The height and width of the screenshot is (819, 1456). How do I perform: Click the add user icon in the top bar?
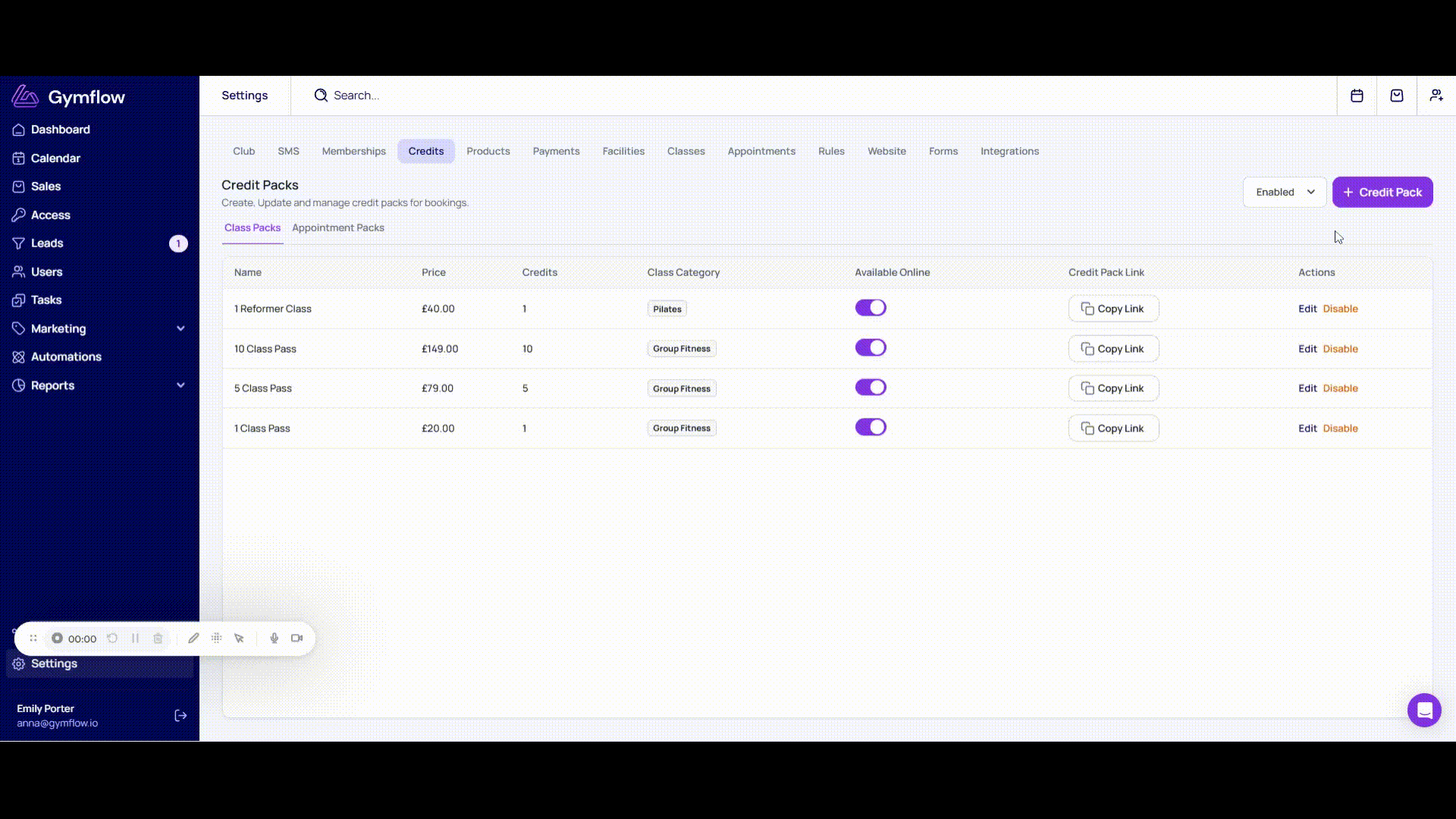click(x=1436, y=96)
